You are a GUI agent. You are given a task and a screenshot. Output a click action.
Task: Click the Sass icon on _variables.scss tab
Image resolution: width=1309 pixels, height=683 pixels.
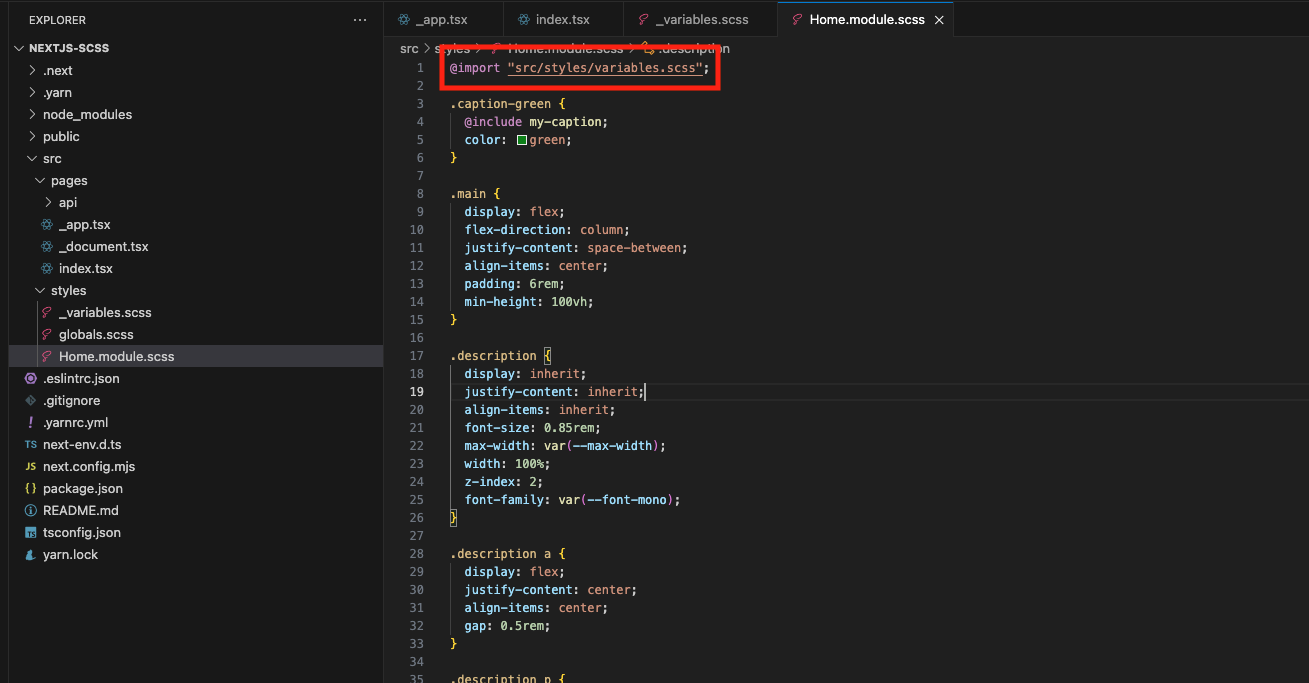644,20
